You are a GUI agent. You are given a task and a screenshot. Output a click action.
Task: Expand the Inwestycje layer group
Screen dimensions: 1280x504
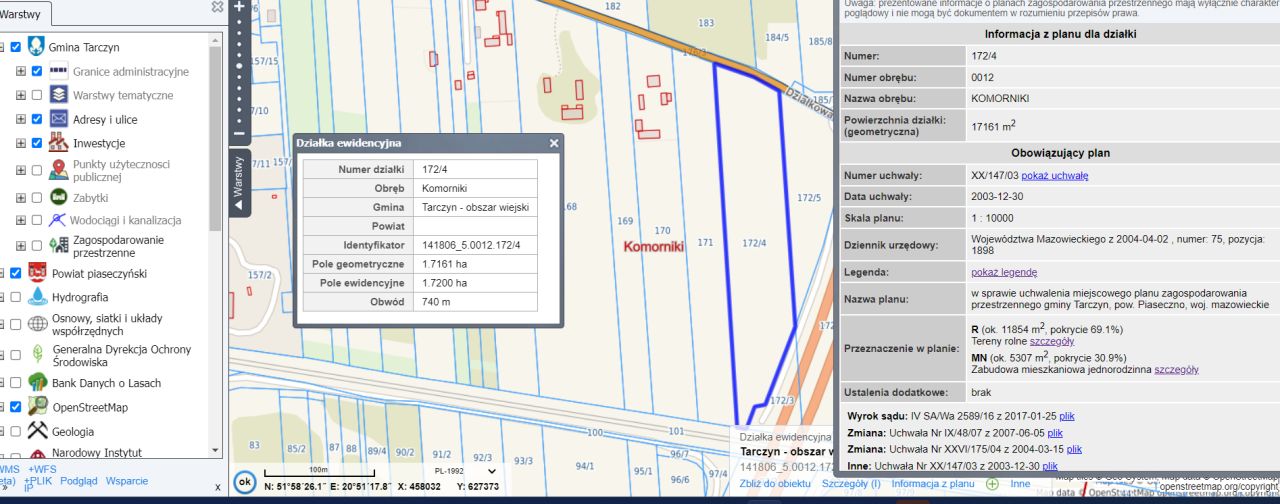[21, 143]
